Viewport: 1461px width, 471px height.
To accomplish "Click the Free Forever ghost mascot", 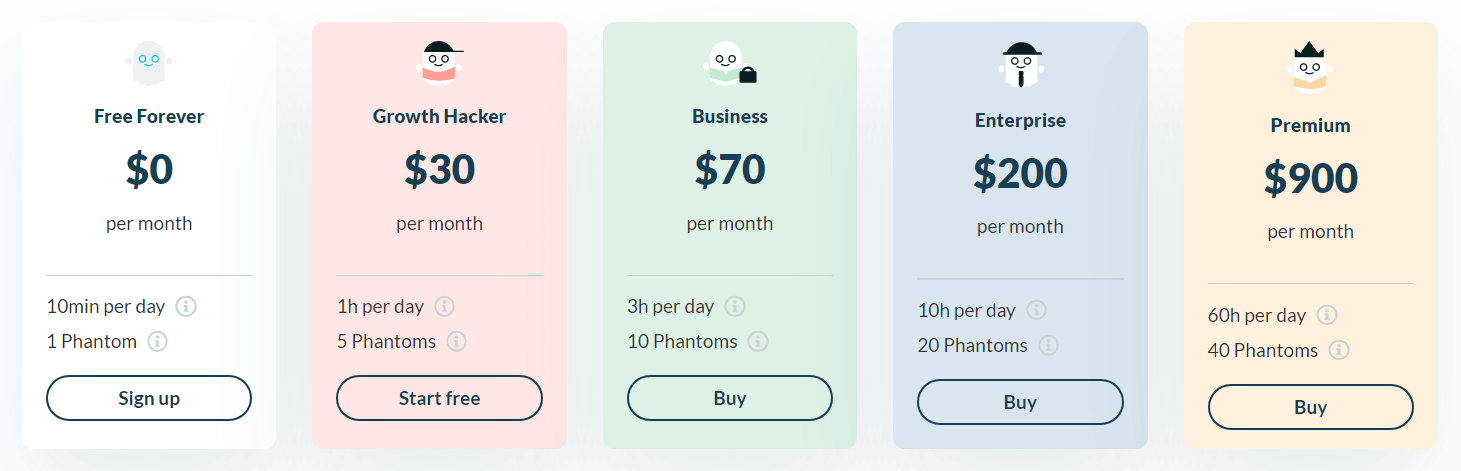I will point(149,62).
